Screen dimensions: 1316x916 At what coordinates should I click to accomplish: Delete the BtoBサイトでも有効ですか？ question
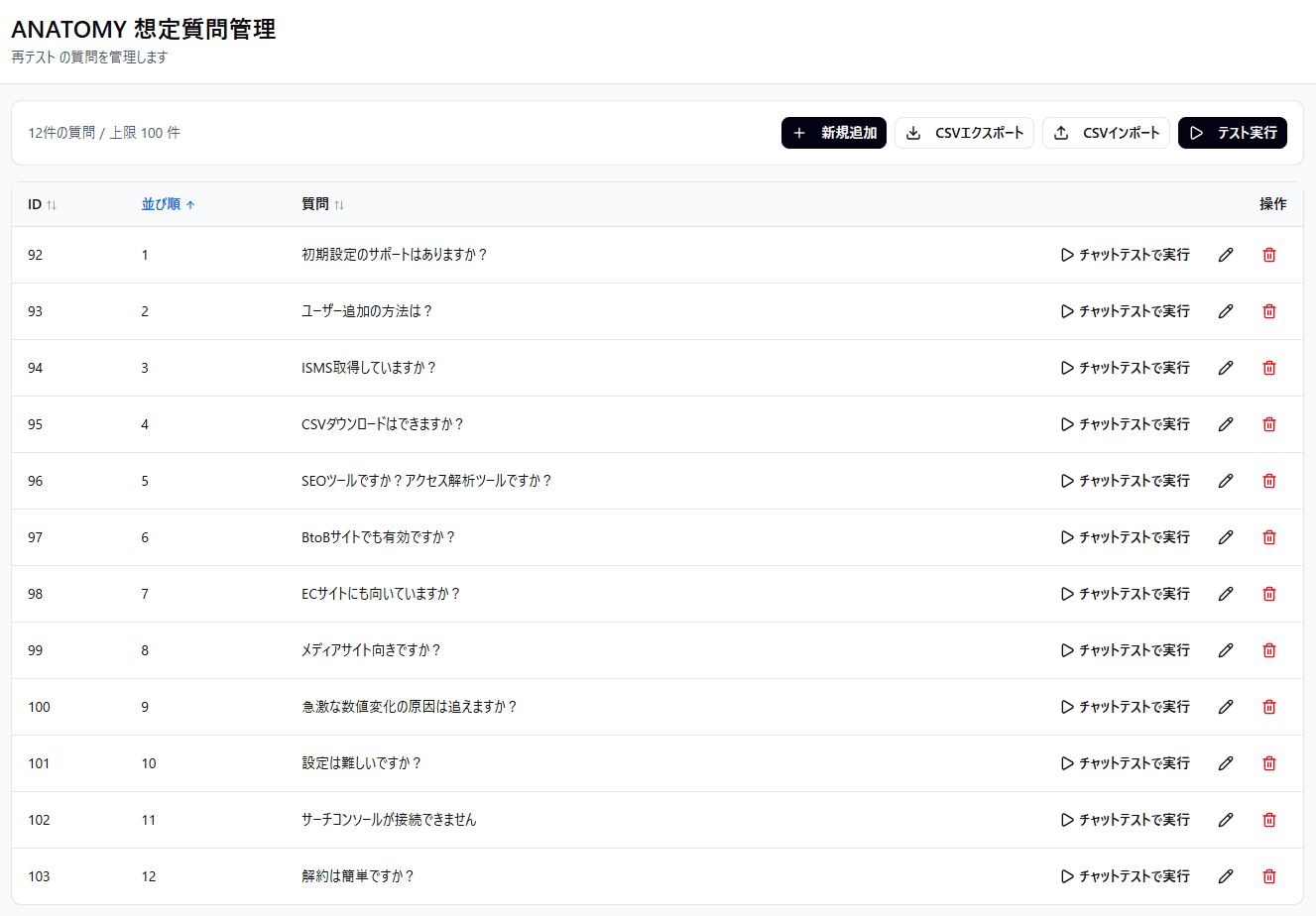(x=1269, y=537)
